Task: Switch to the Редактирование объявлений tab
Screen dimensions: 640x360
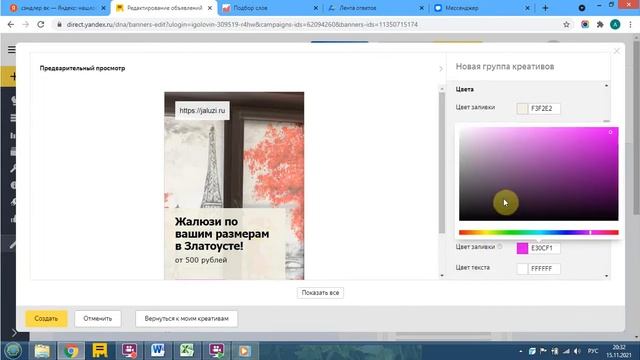Action: [x=164, y=8]
